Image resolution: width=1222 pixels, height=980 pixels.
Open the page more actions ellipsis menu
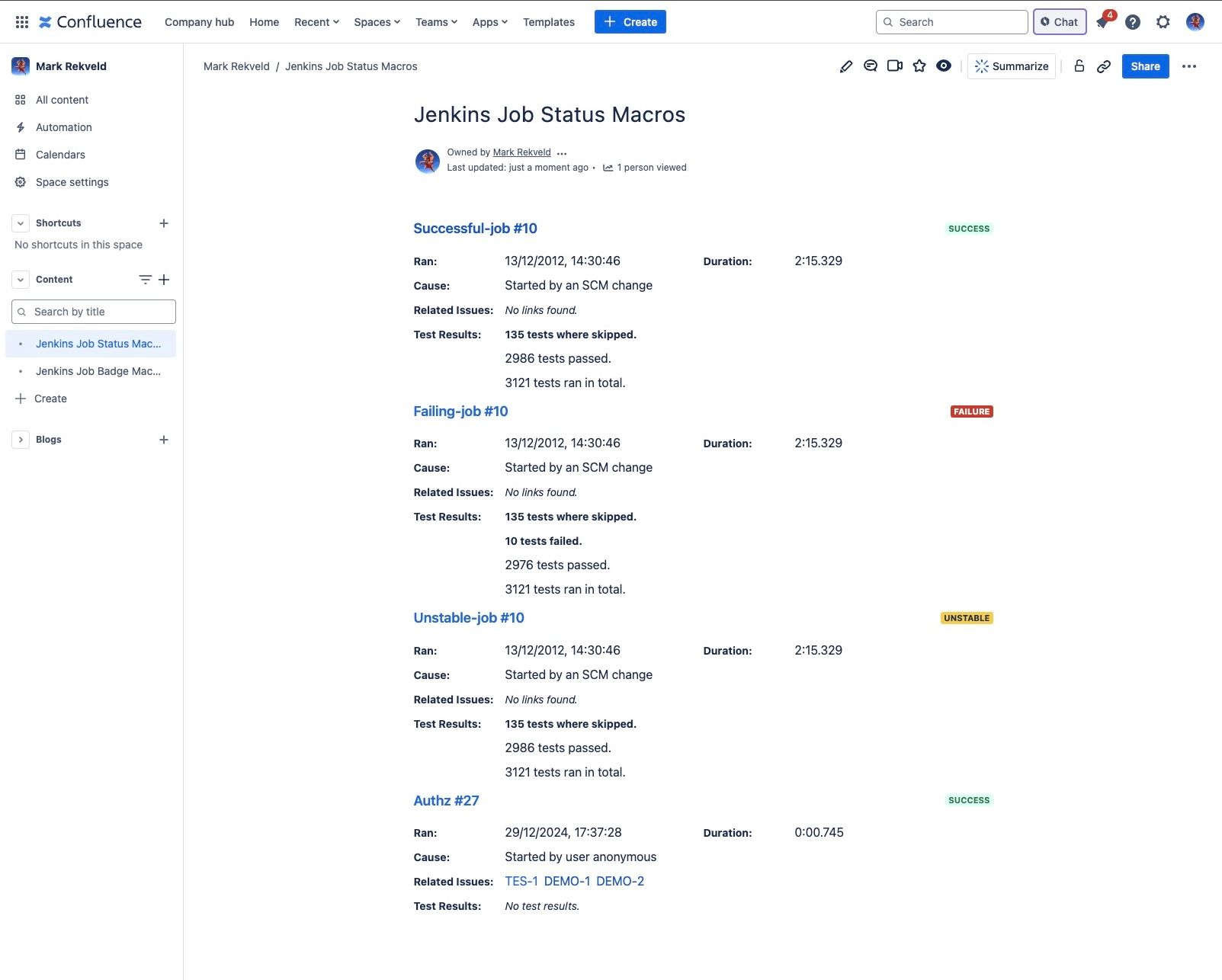(x=1189, y=66)
